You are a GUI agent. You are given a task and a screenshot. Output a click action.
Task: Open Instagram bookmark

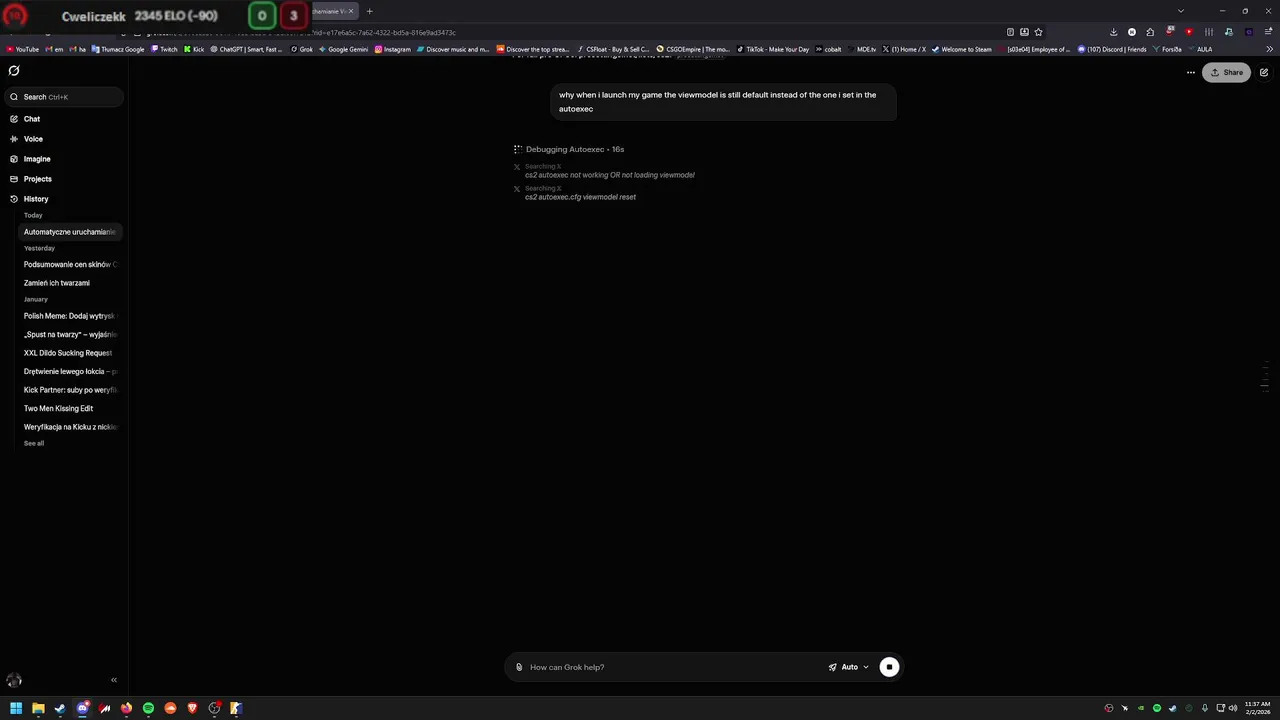click(393, 49)
